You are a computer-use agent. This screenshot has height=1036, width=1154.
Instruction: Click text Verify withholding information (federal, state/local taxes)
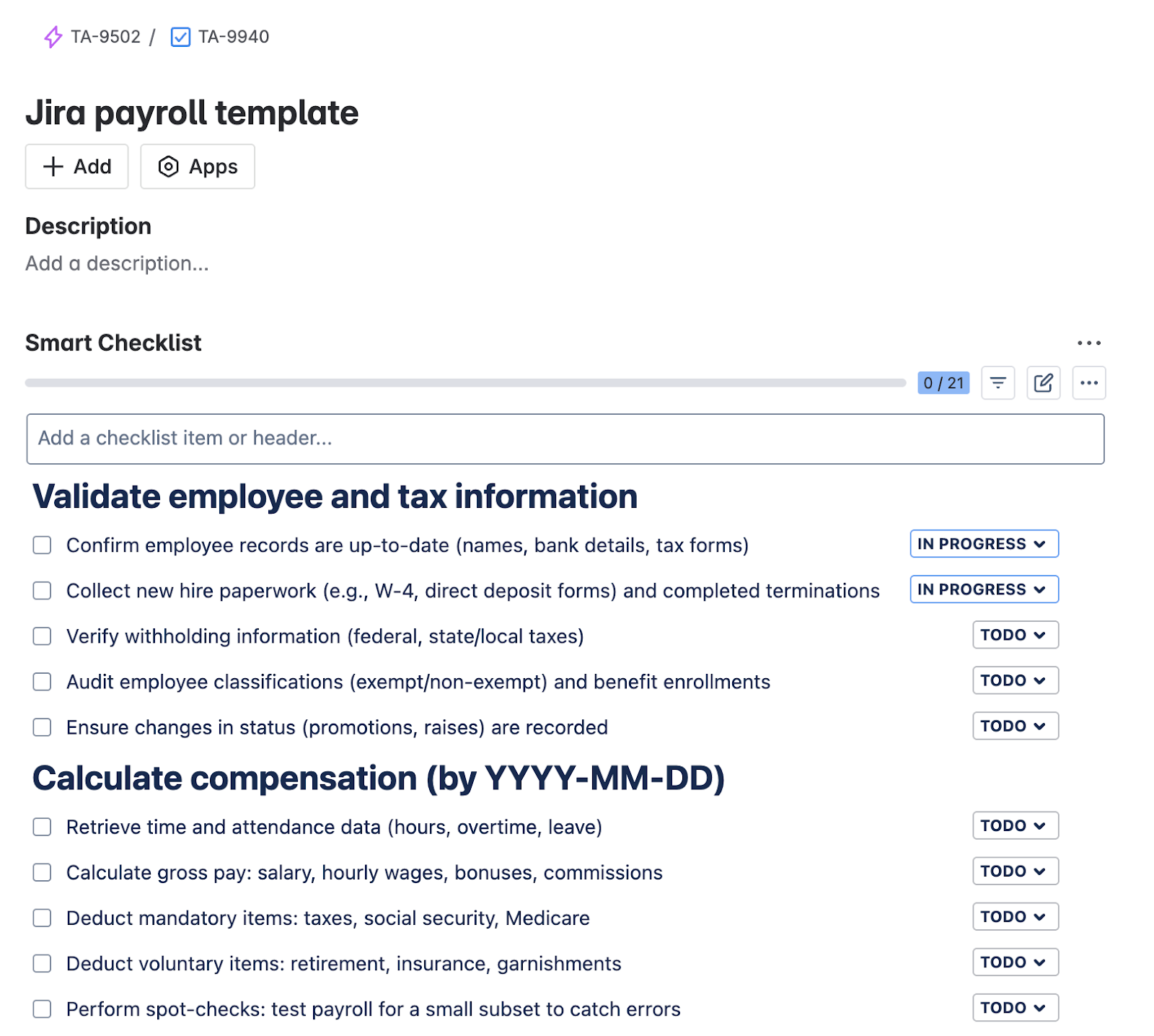tap(325, 636)
